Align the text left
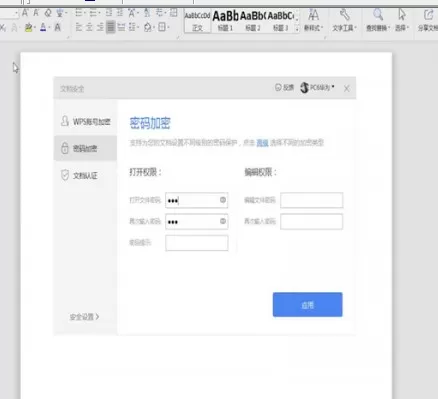Image resolution: width=438 pixels, height=399 pixels. tap(79, 27)
